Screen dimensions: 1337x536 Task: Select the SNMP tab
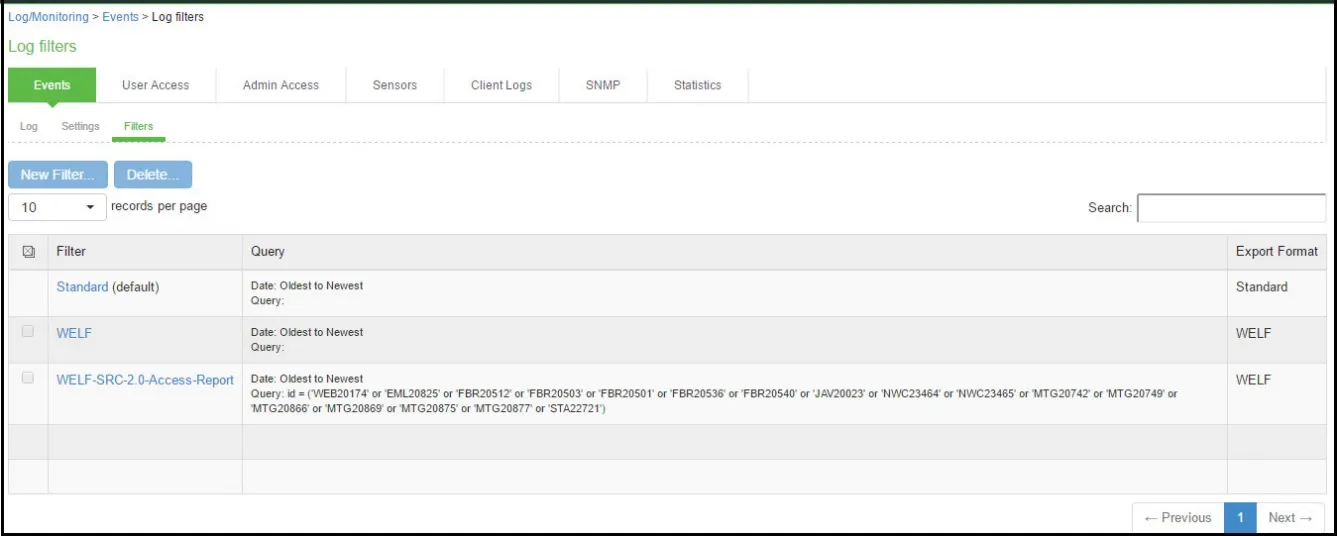(603, 85)
